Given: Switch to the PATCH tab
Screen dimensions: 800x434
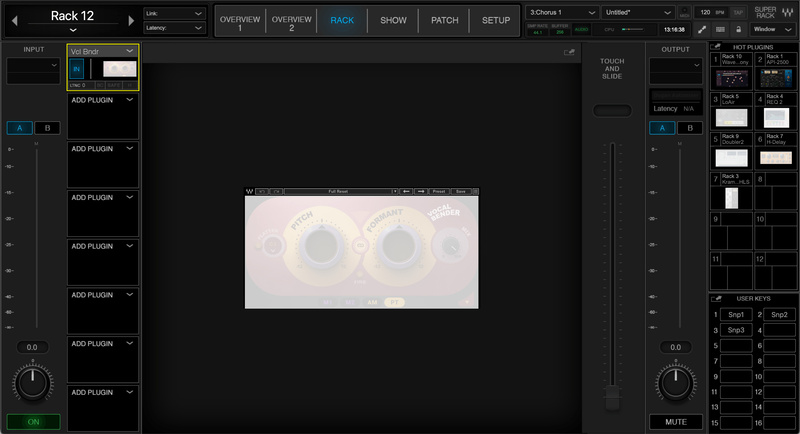Looking at the screenshot, I should click(x=444, y=20).
